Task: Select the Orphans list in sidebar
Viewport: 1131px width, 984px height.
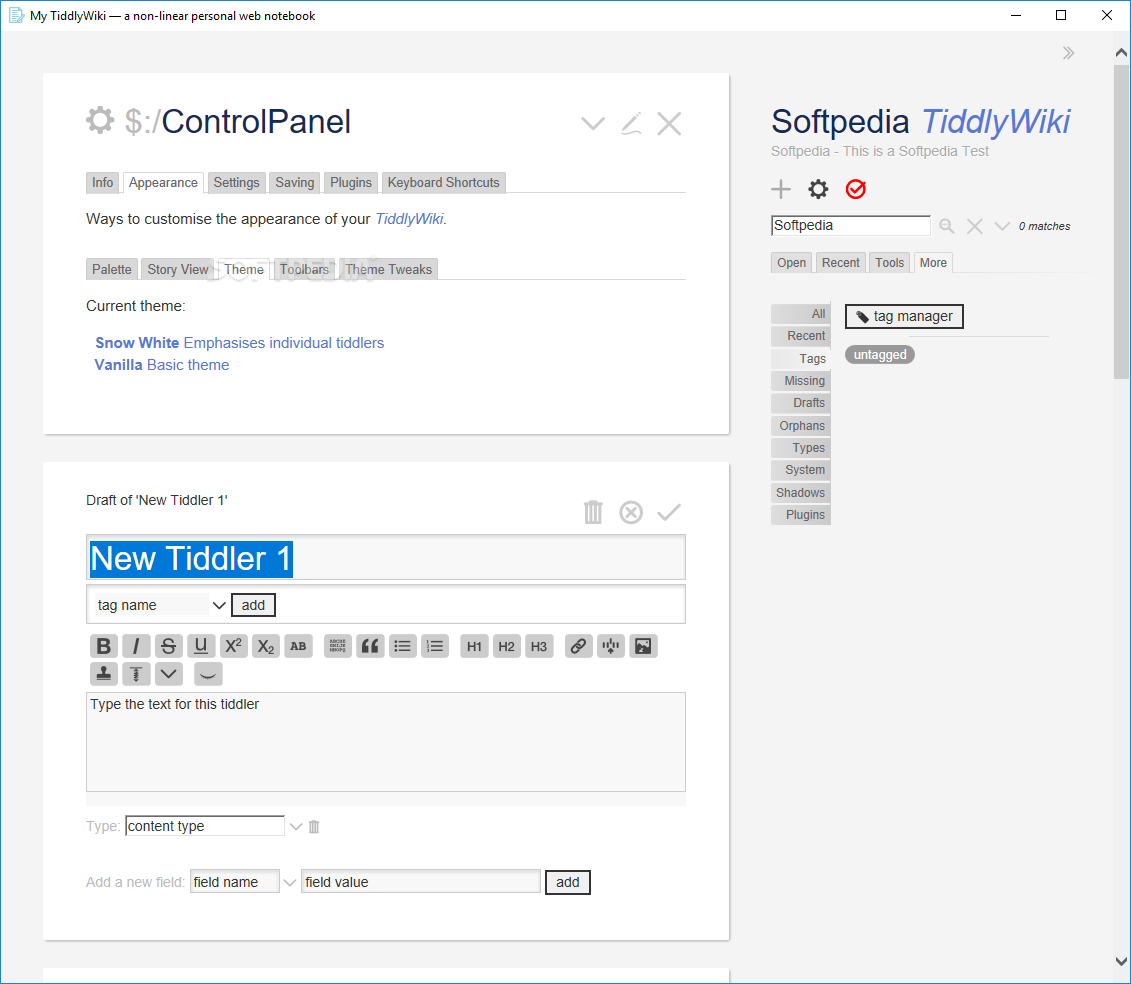Action: [801, 426]
